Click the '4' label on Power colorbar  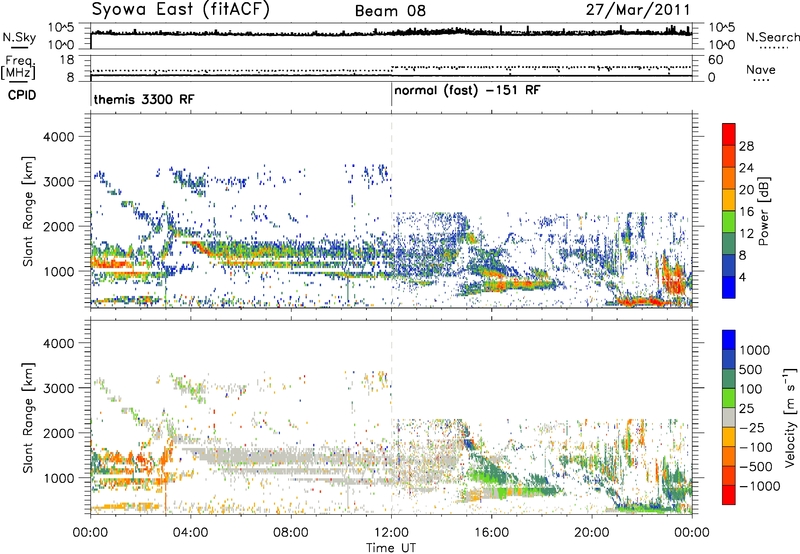pos(742,277)
